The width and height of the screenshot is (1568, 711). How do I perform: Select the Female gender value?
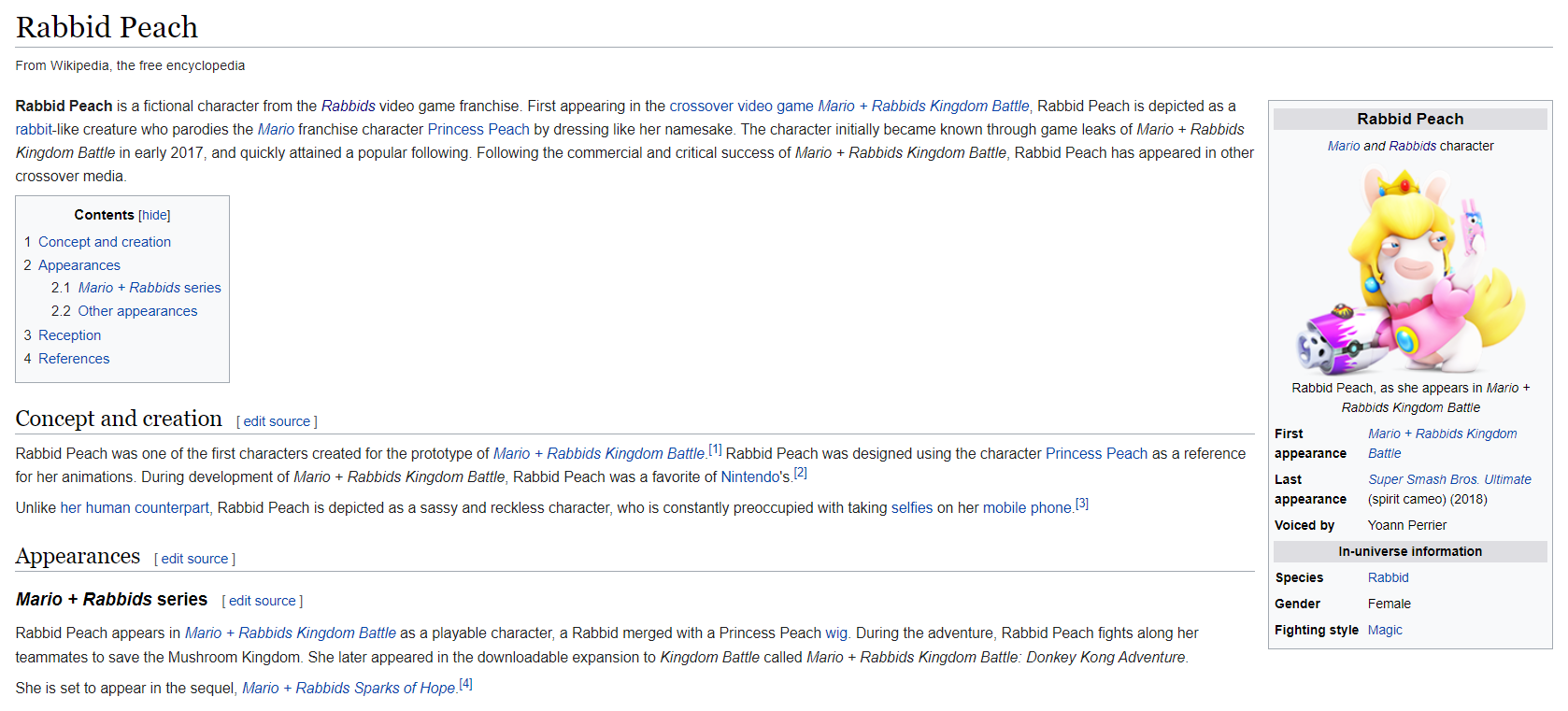pyautogui.click(x=1390, y=604)
